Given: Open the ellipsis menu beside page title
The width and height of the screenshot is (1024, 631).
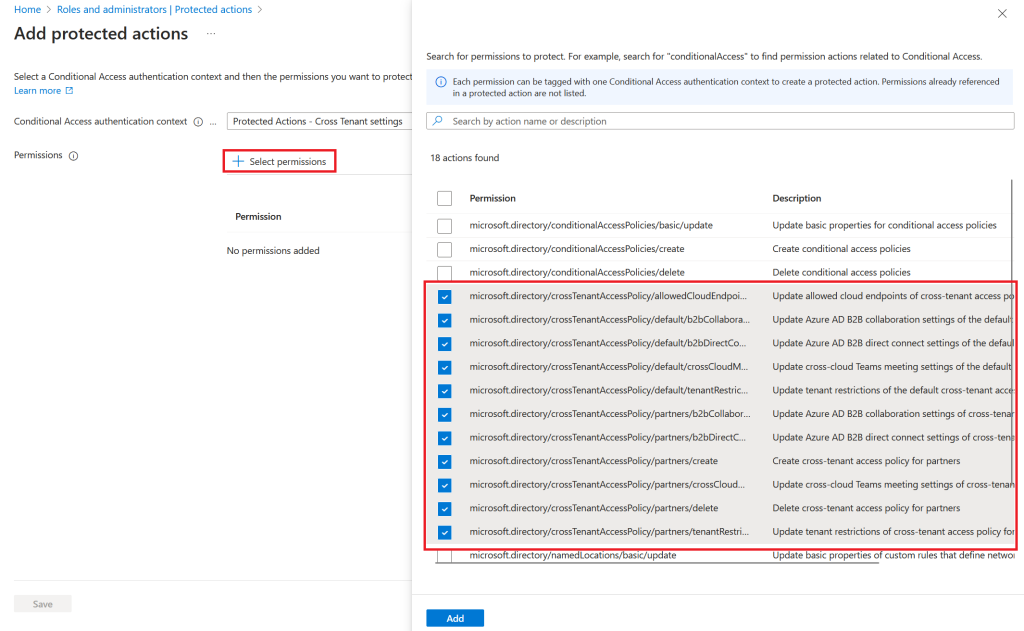Looking at the screenshot, I should tap(210, 34).
